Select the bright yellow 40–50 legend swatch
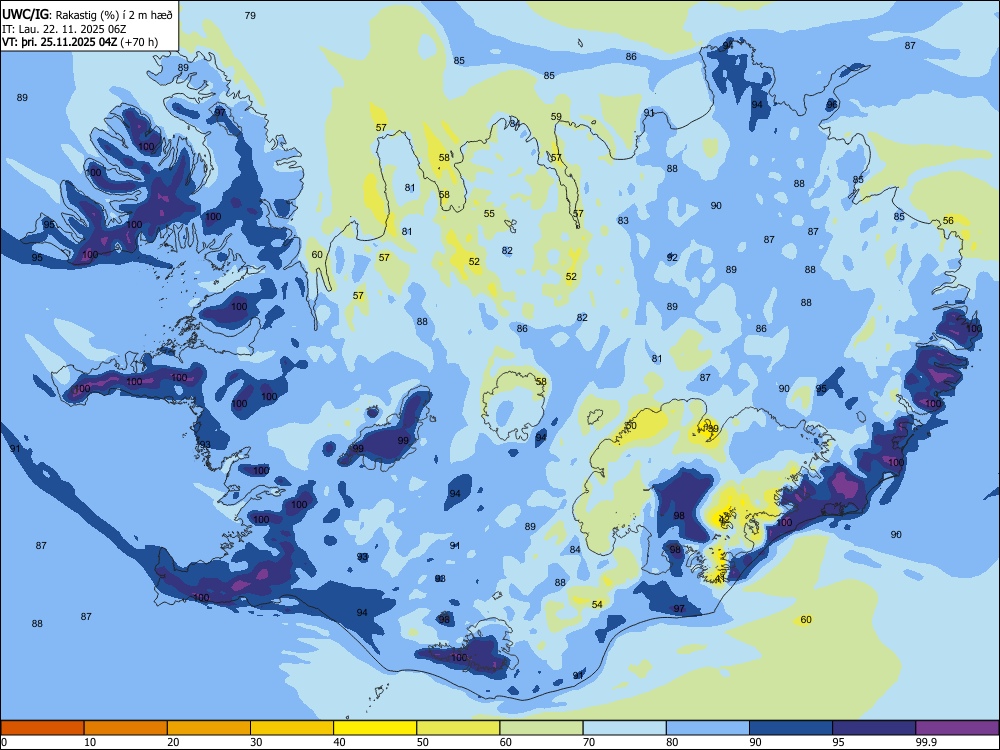 tap(375, 728)
